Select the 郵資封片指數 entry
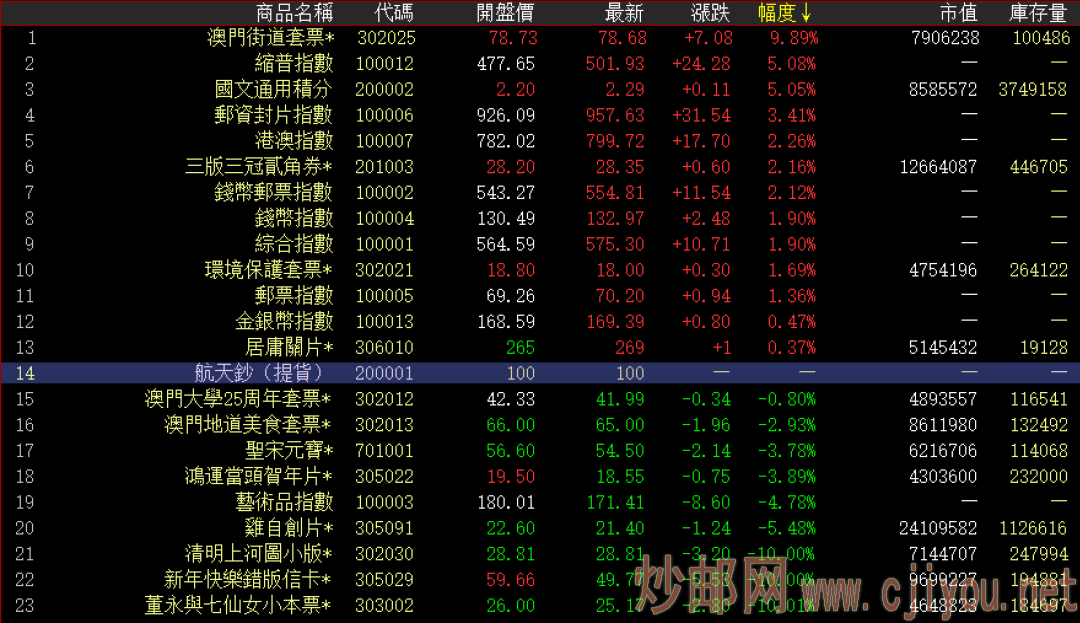 [x=274, y=116]
